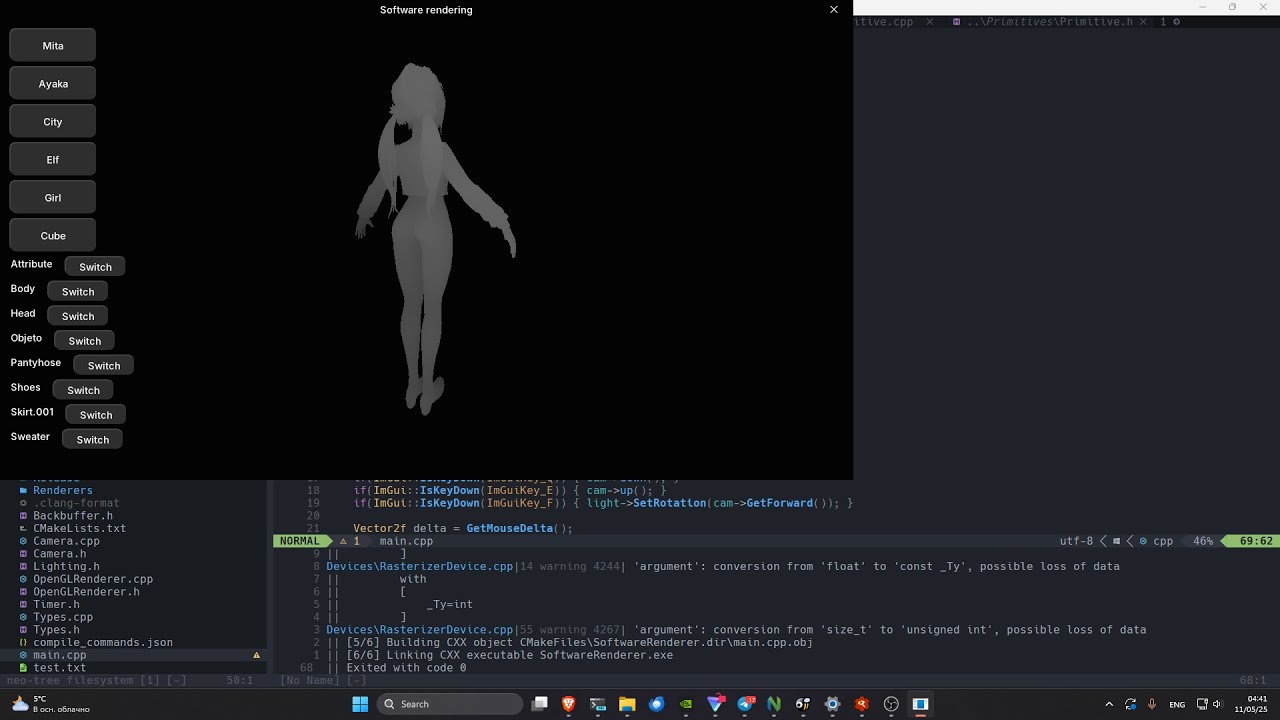
Task: Open CMakeLists.txt in the file tree
Action: click(79, 528)
